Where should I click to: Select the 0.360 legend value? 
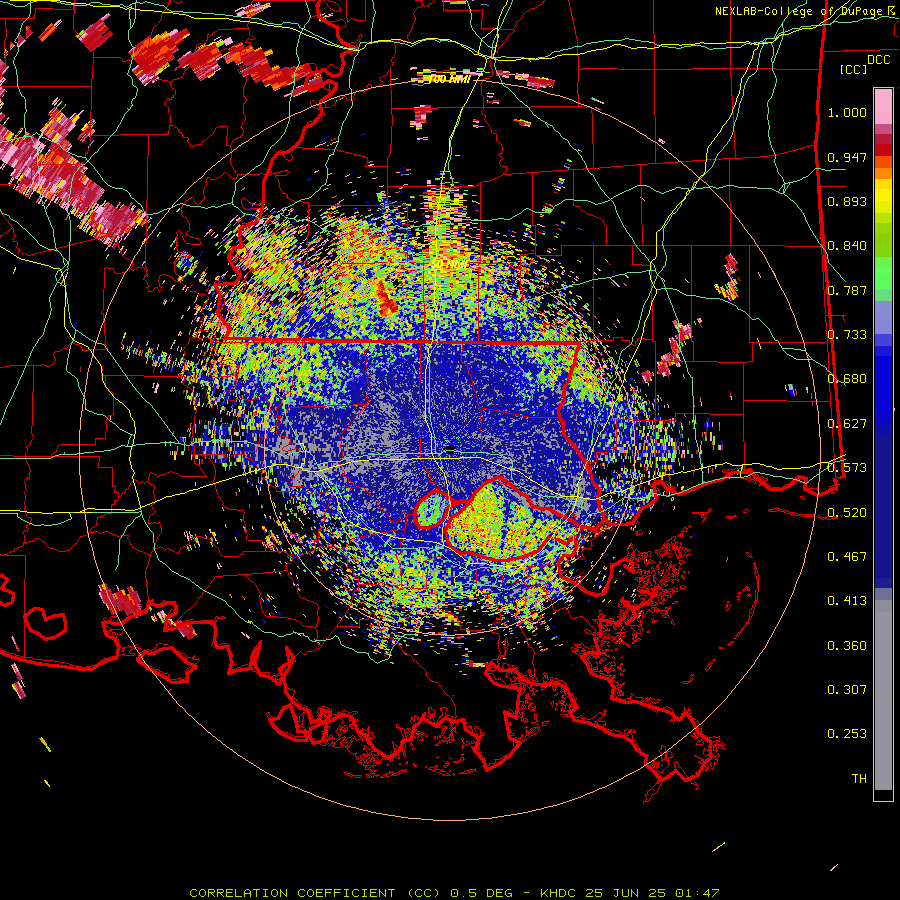(847, 646)
